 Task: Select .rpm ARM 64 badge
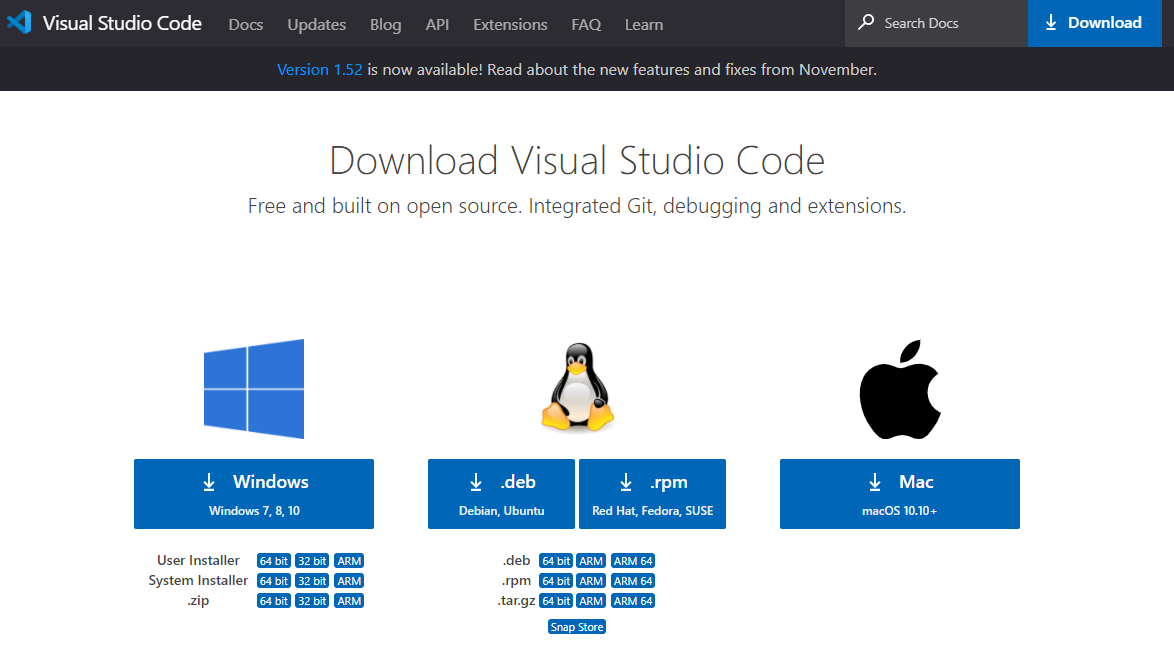click(x=633, y=581)
